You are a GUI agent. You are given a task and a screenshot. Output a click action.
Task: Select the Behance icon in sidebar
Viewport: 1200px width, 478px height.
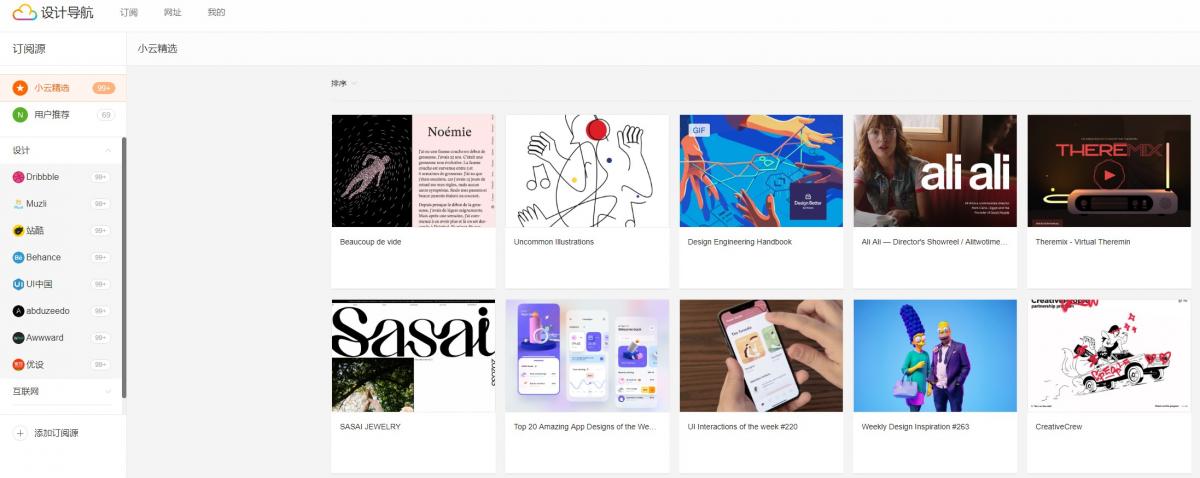click(18, 258)
